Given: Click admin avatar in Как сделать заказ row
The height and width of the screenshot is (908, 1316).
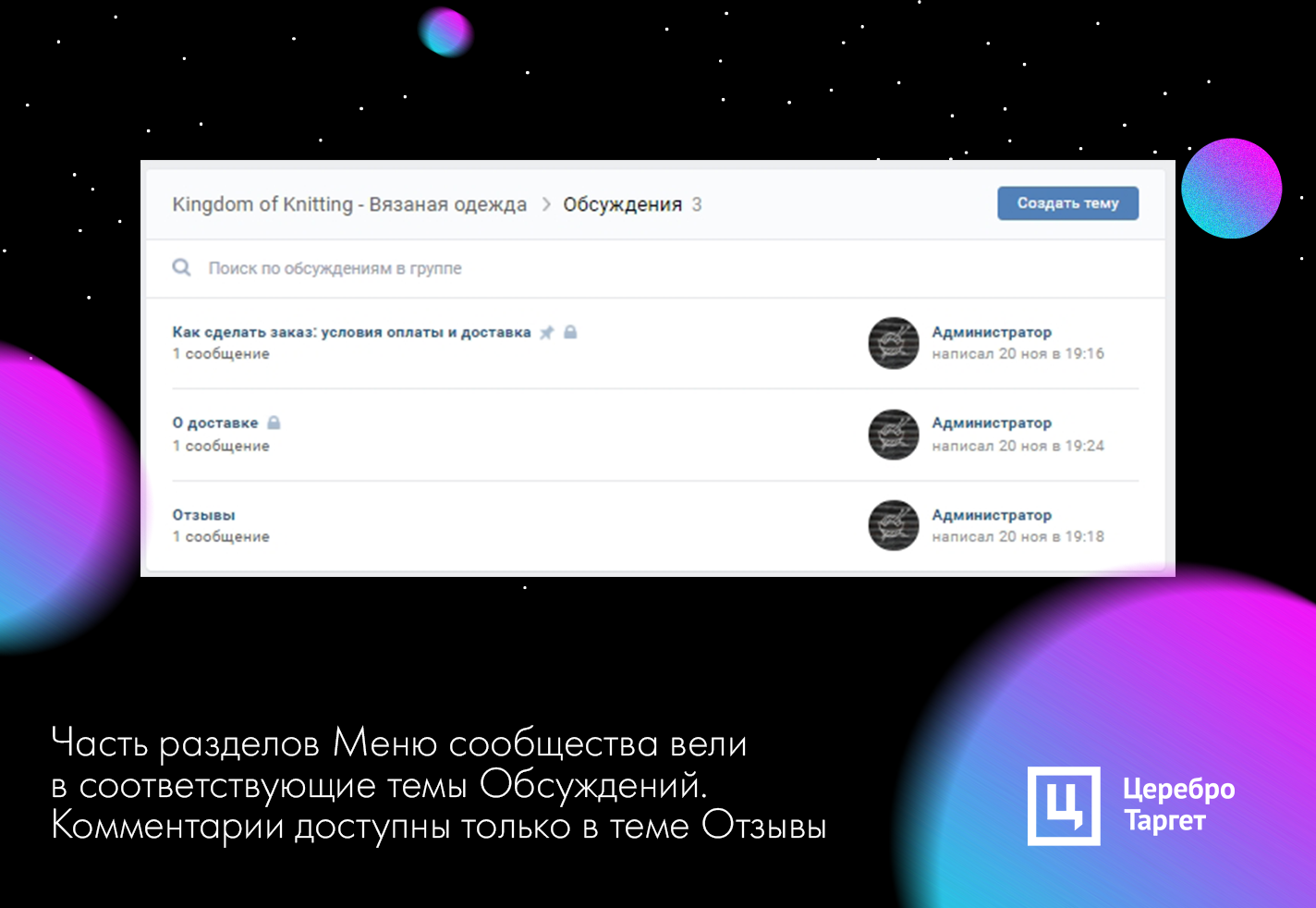Looking at the screenshot, I should tap(894, 343).
